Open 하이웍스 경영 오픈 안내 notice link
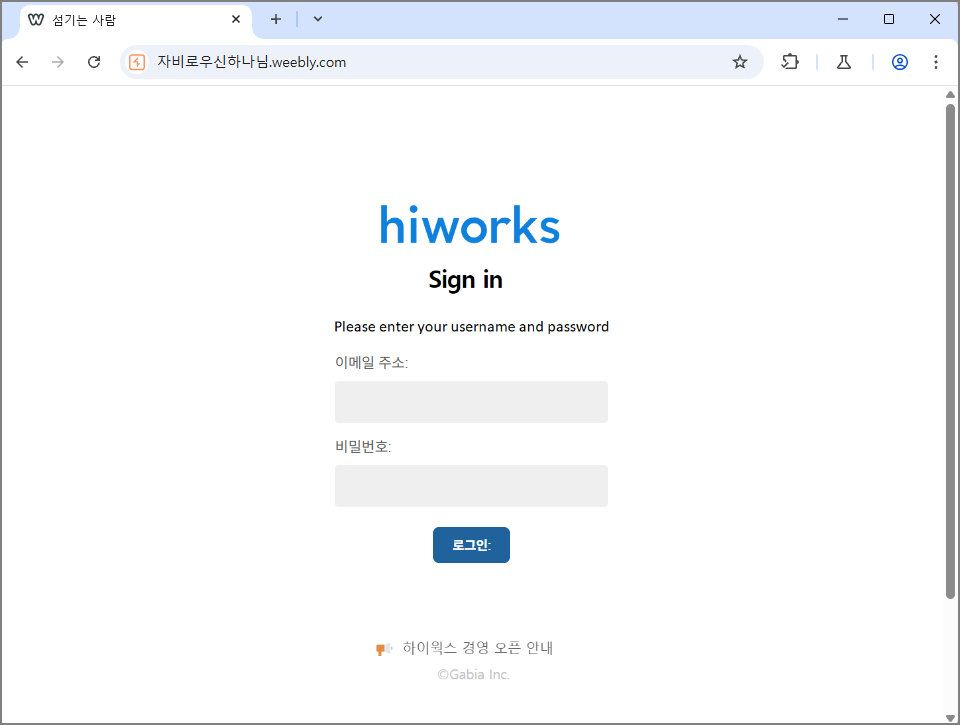The image size is (960, 725). coord(478,648)
